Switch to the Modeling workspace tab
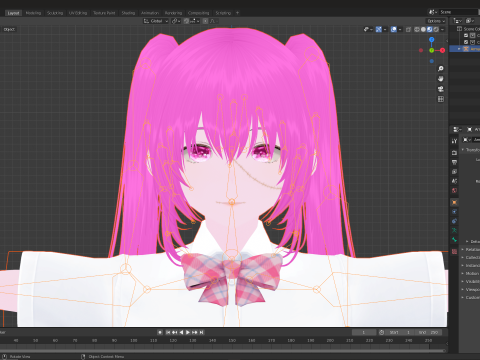480x360 pixels. [x=33, y=13]
